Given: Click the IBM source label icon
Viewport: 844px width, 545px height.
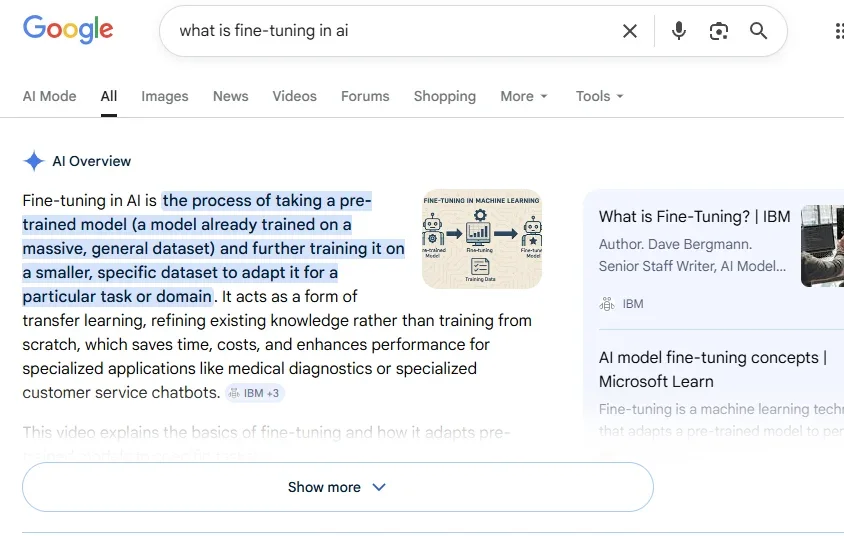Looking at the screenshot, I should (x=607, y=304).
